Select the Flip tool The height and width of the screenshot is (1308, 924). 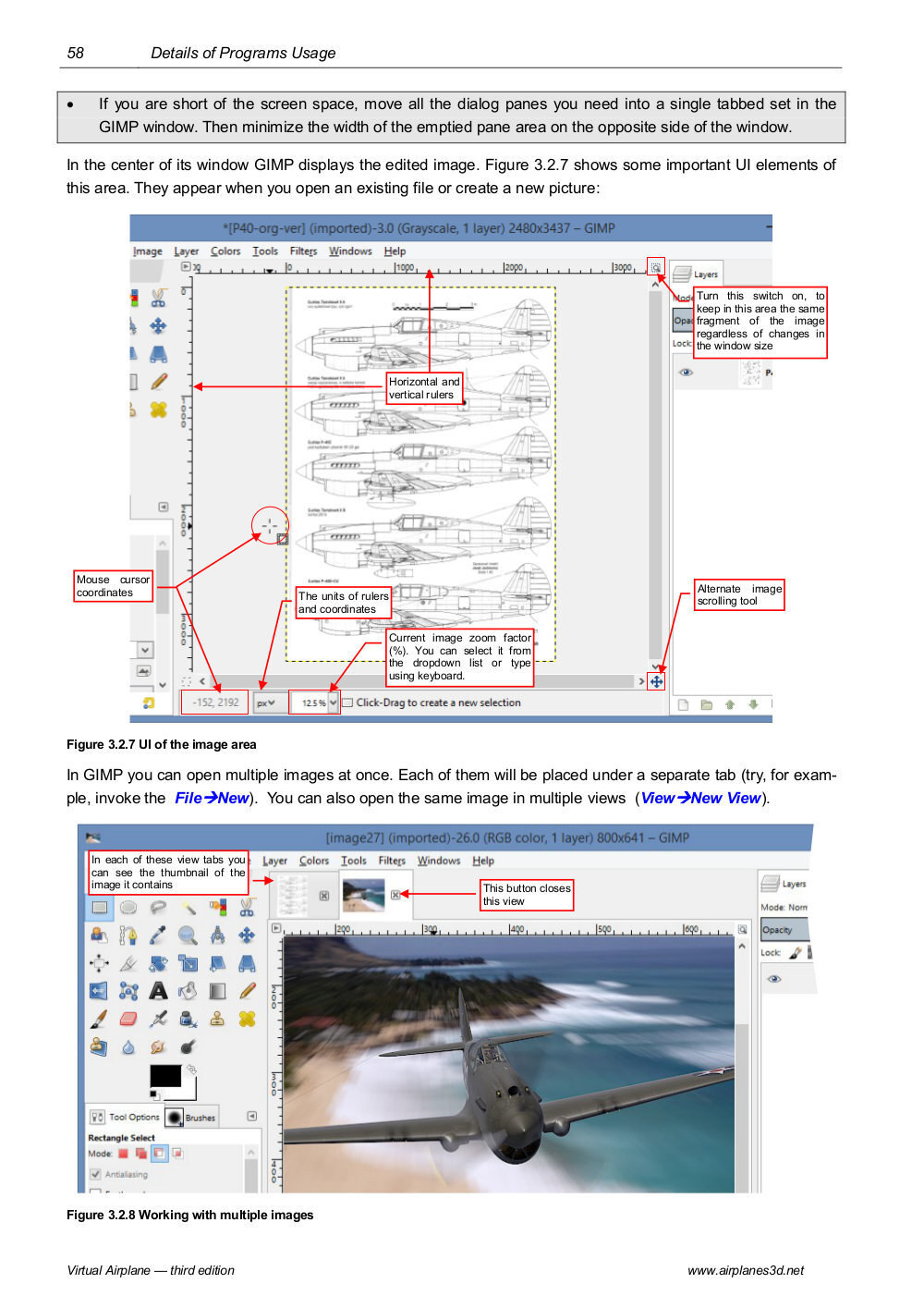click(x=99, y=991)
